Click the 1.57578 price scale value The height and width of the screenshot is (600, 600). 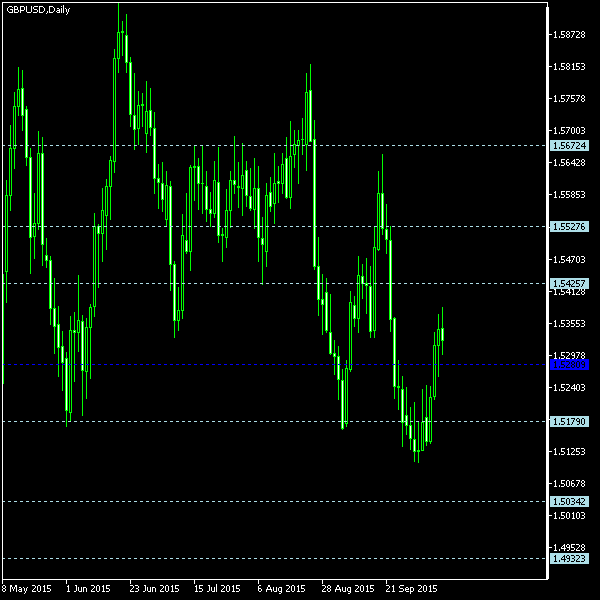tap(569, 99)
